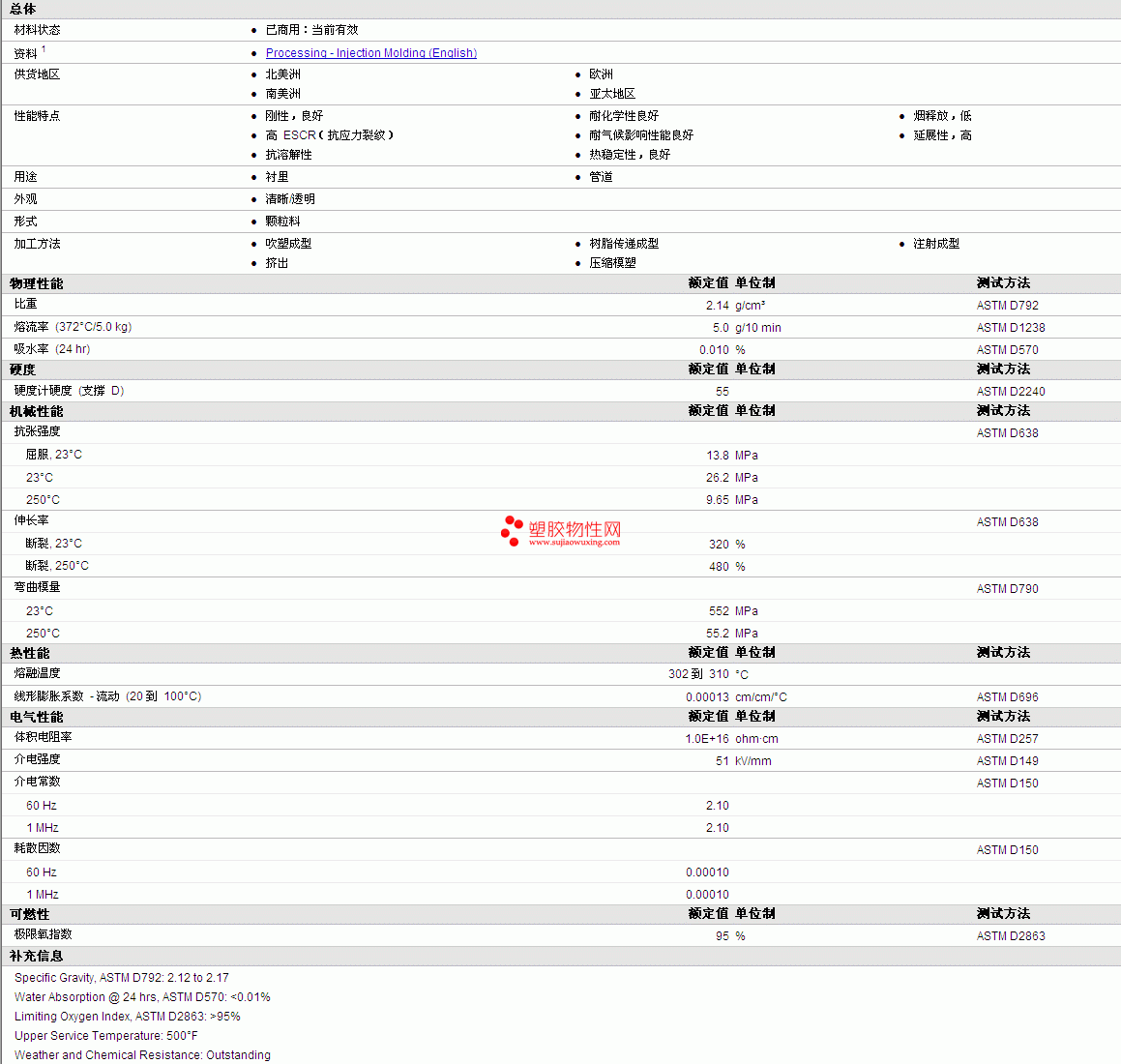Viewport: 1121px width, 1064px height.
Task: Click Specific Gravity supplementary note line
Action: click(x=122, y=978)
